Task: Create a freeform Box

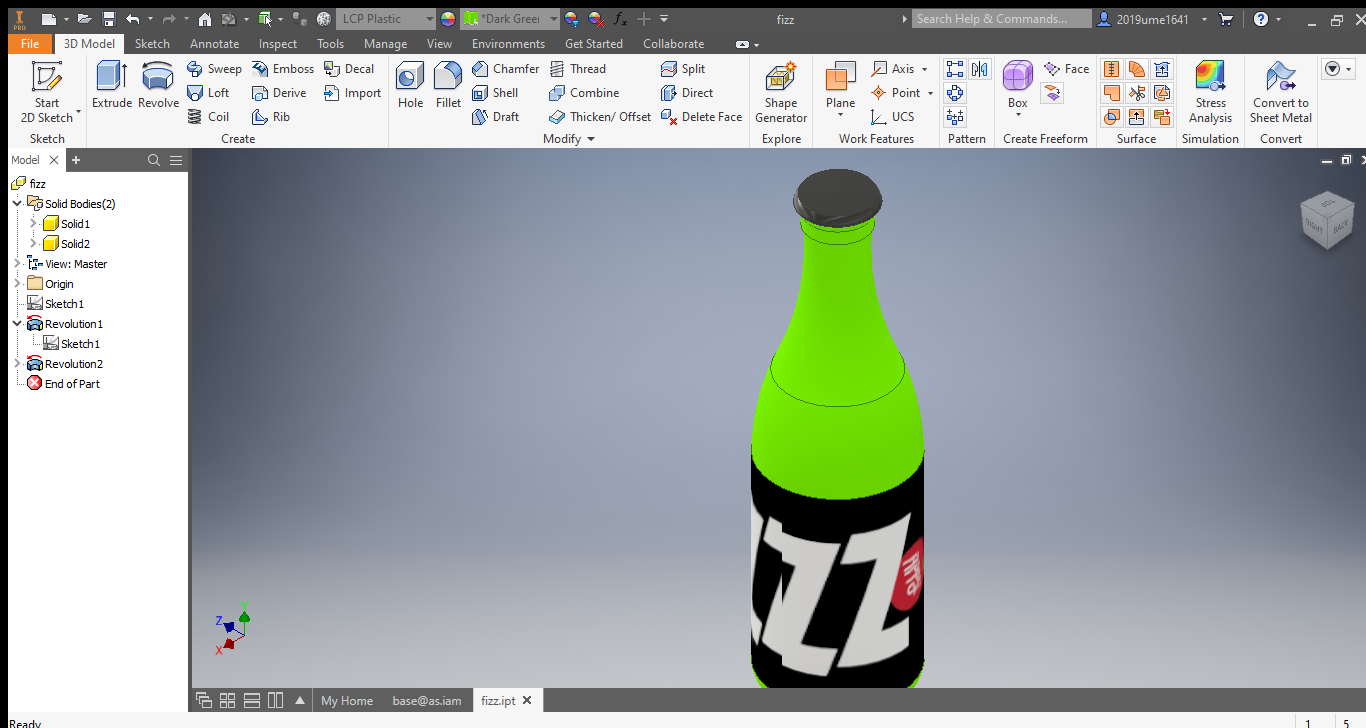Action: tap(1017, 88)
